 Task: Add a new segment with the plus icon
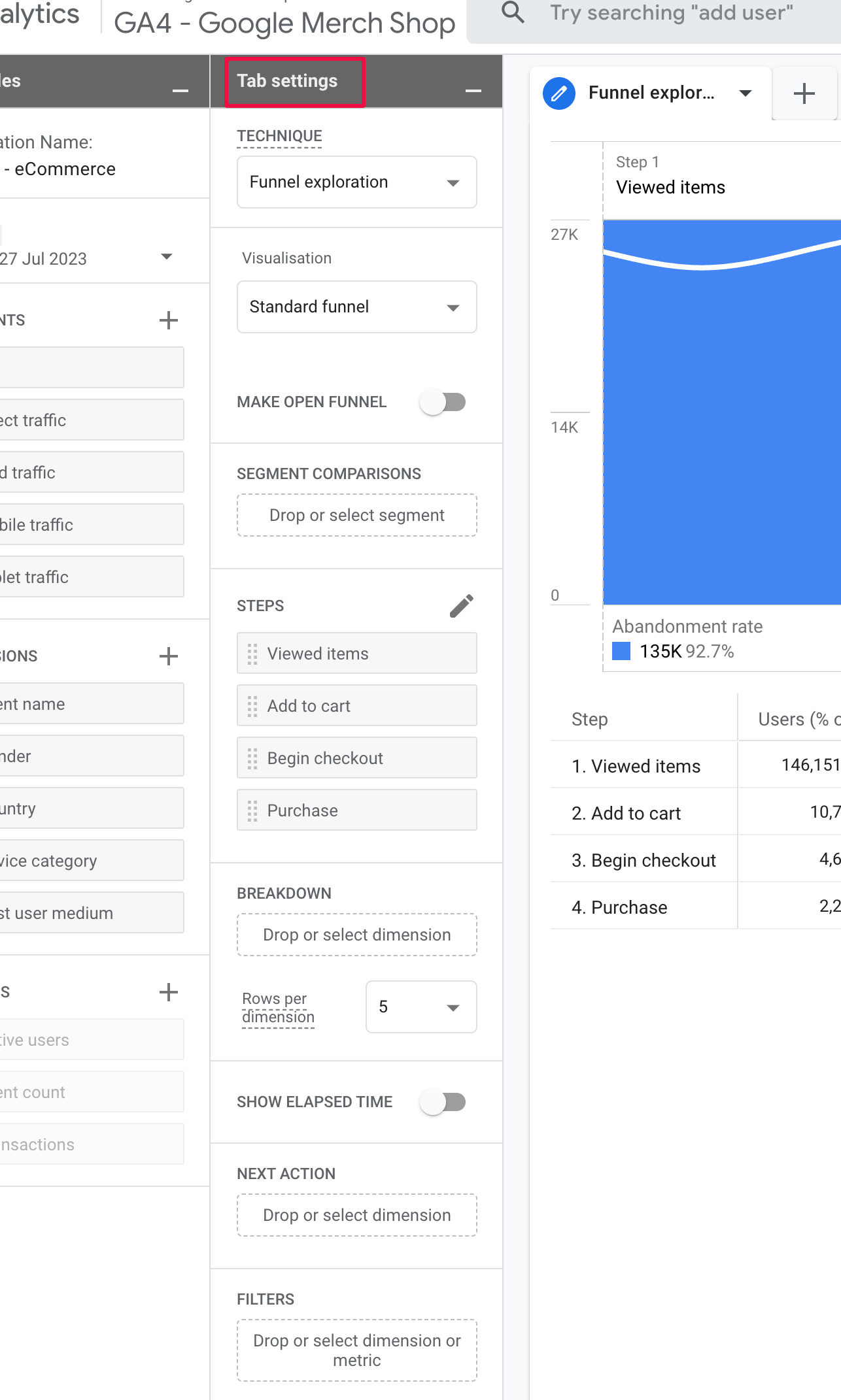pos(169,320)
